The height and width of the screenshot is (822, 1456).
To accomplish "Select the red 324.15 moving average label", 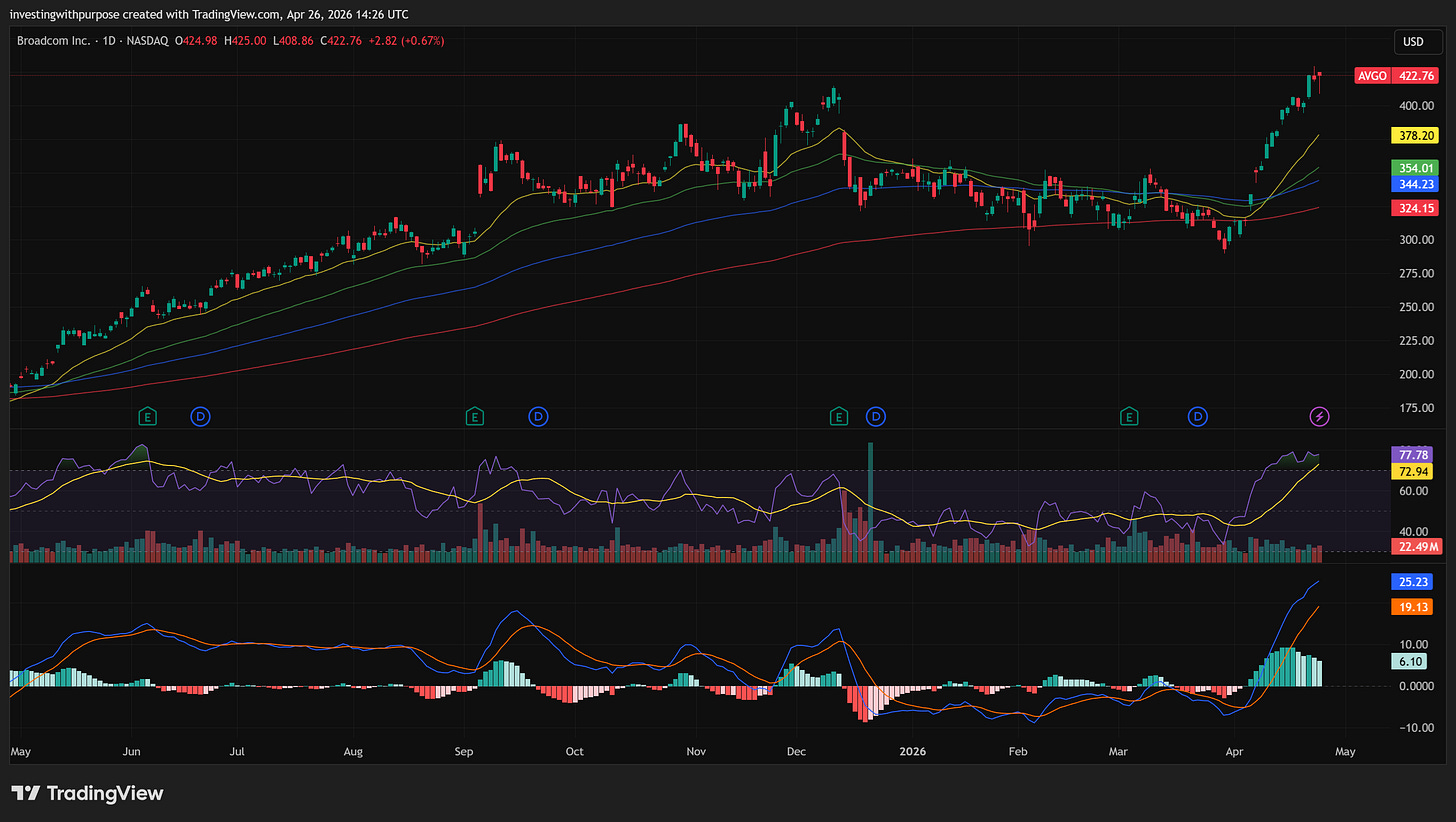I will [1415, 208].
